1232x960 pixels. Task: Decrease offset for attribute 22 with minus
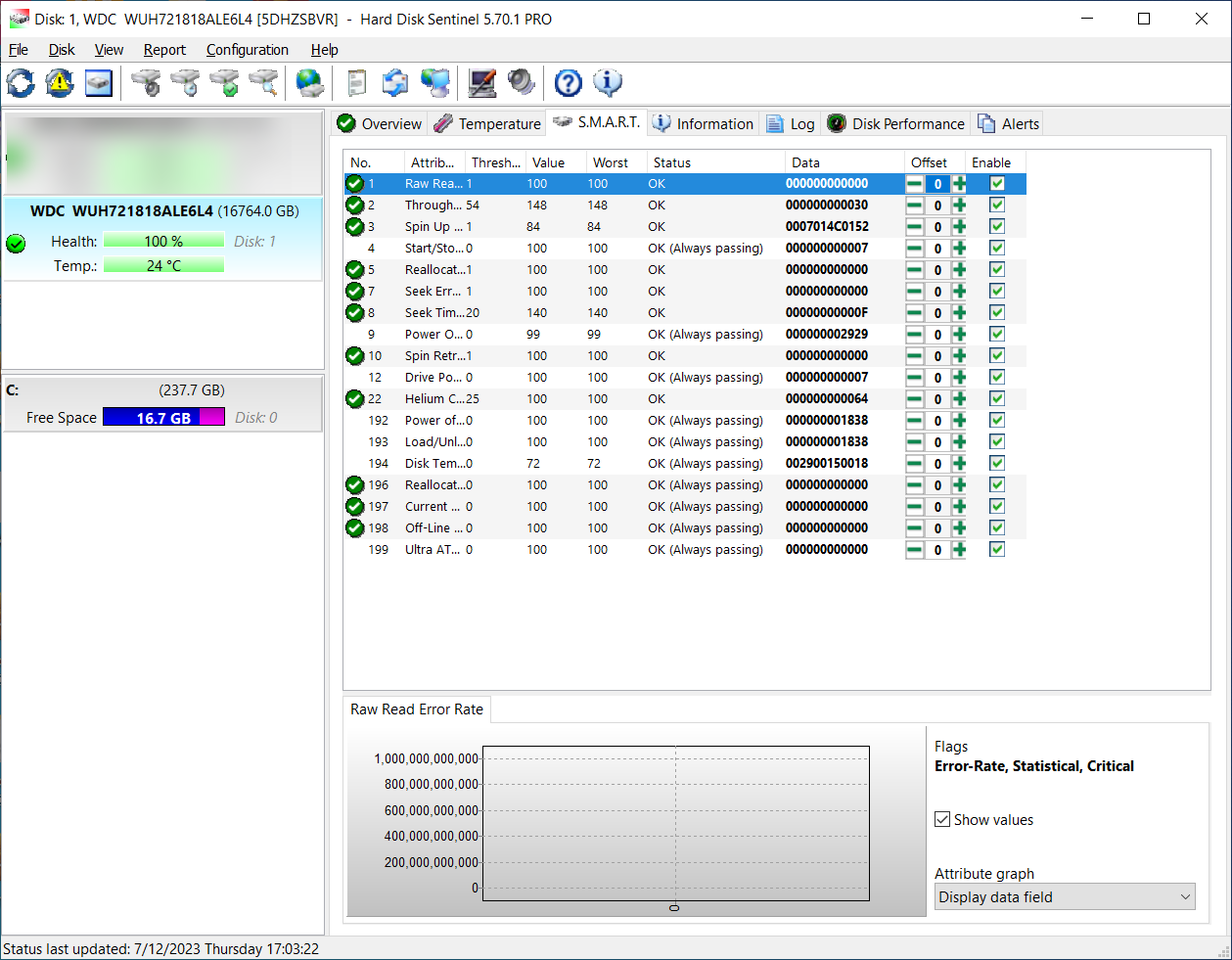(914, 399)
